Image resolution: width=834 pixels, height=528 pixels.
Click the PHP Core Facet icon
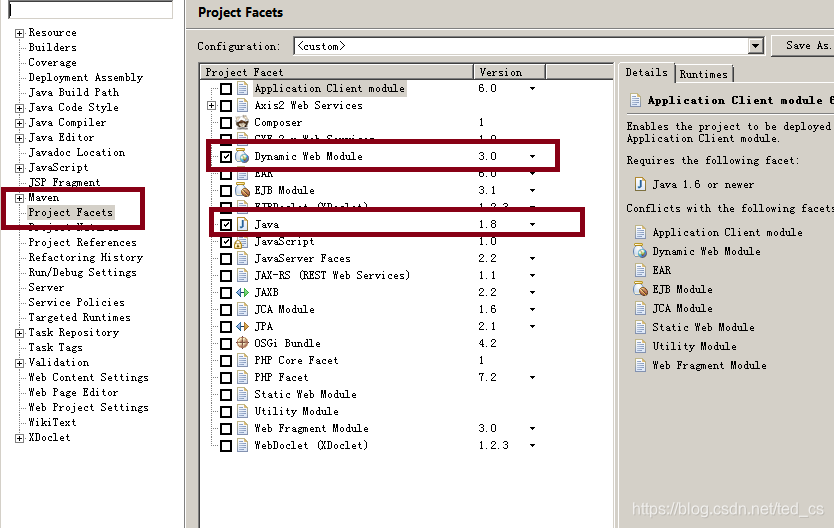[243, 361]
